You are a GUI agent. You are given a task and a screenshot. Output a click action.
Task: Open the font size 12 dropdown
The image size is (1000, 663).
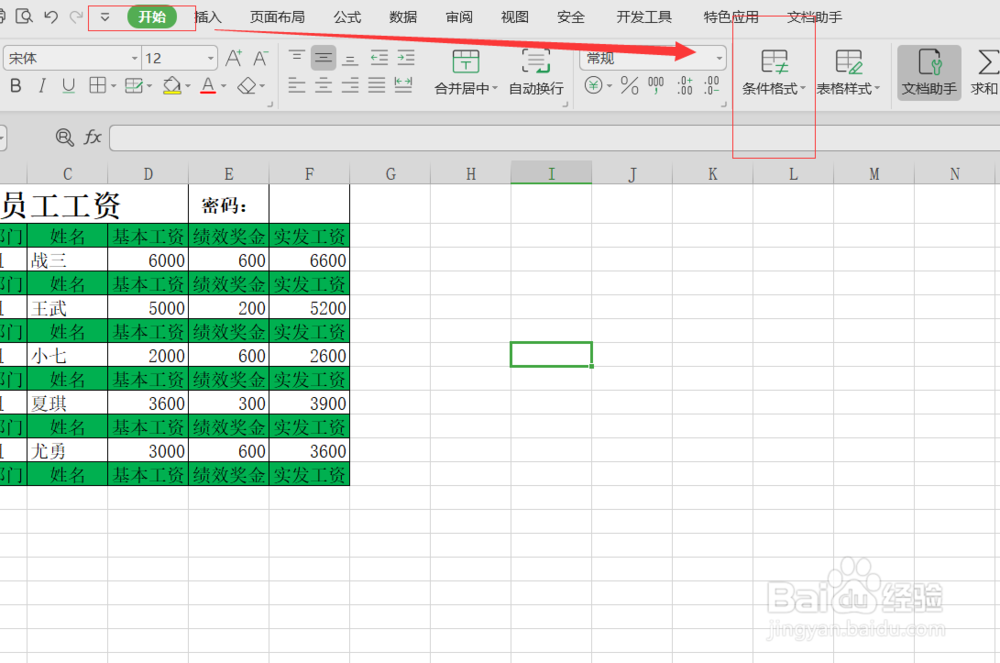(x=210, y=58)
